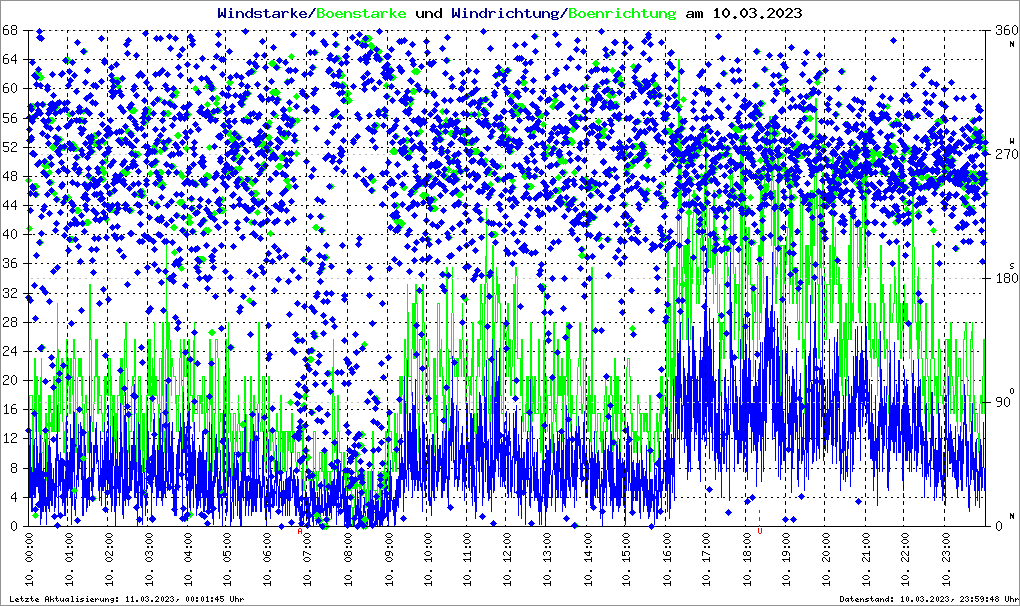Click the S compass letter above 180
Image resolution: width=1020 pixels, height=606 pixels.
point(1012,265)
